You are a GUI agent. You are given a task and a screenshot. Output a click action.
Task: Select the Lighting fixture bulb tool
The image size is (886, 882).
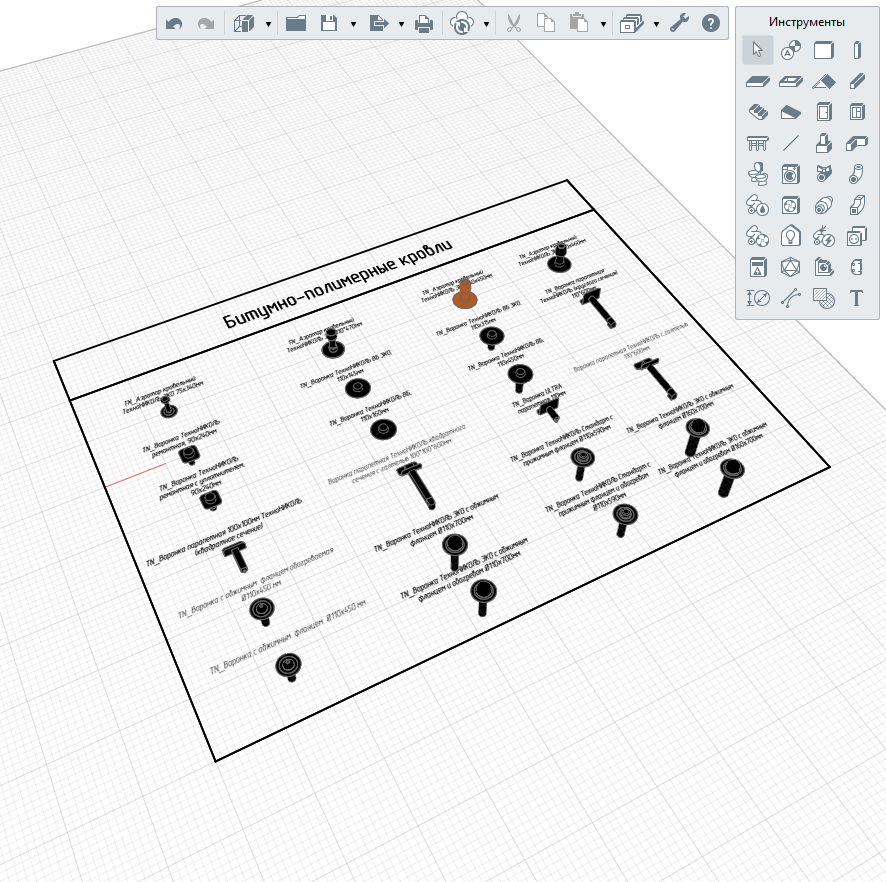[x=791, y=236]
